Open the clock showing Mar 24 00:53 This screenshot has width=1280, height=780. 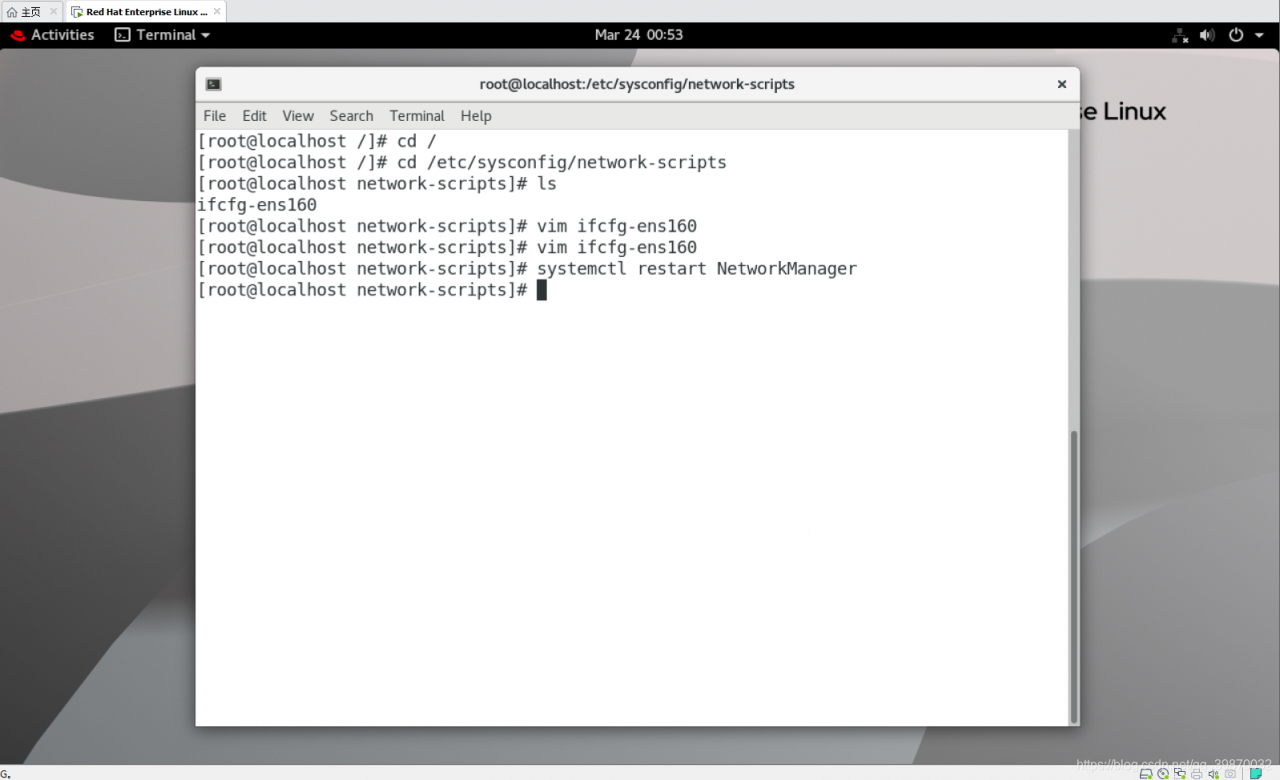coord(638,34)
